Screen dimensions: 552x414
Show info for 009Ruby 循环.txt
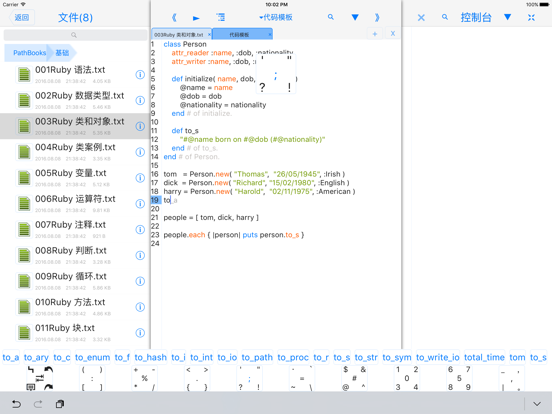point(140,281)
